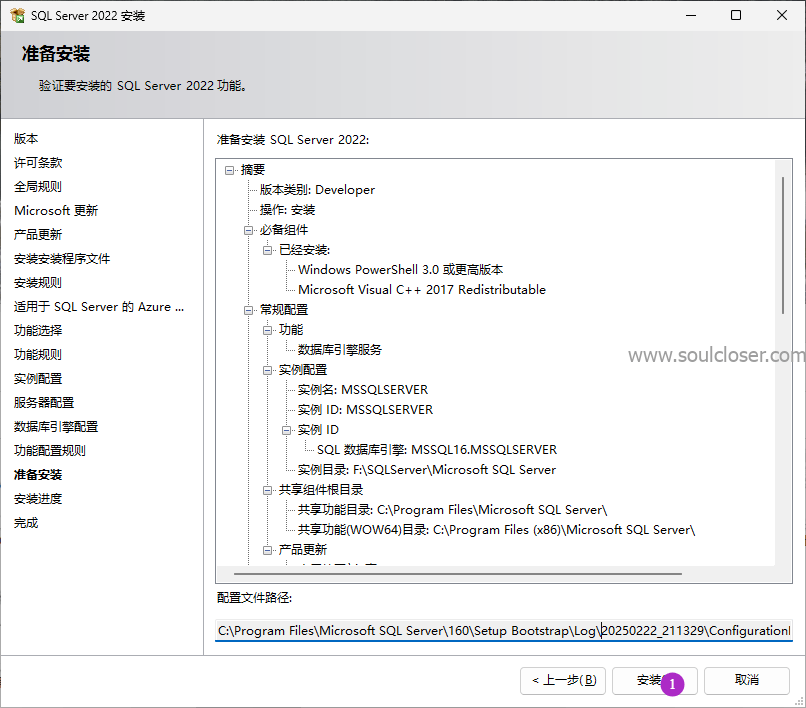Select 功能规则 step in sidebar
806x708 pixels.
pyautogui.click(x=38, y=355)
